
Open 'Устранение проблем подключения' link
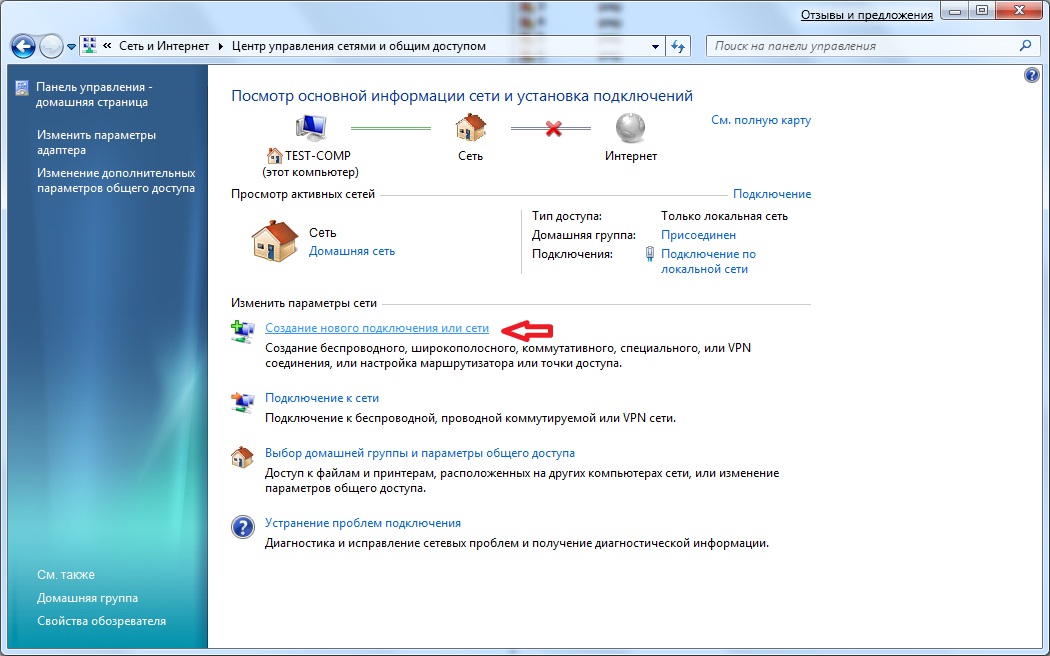point(363,523)
